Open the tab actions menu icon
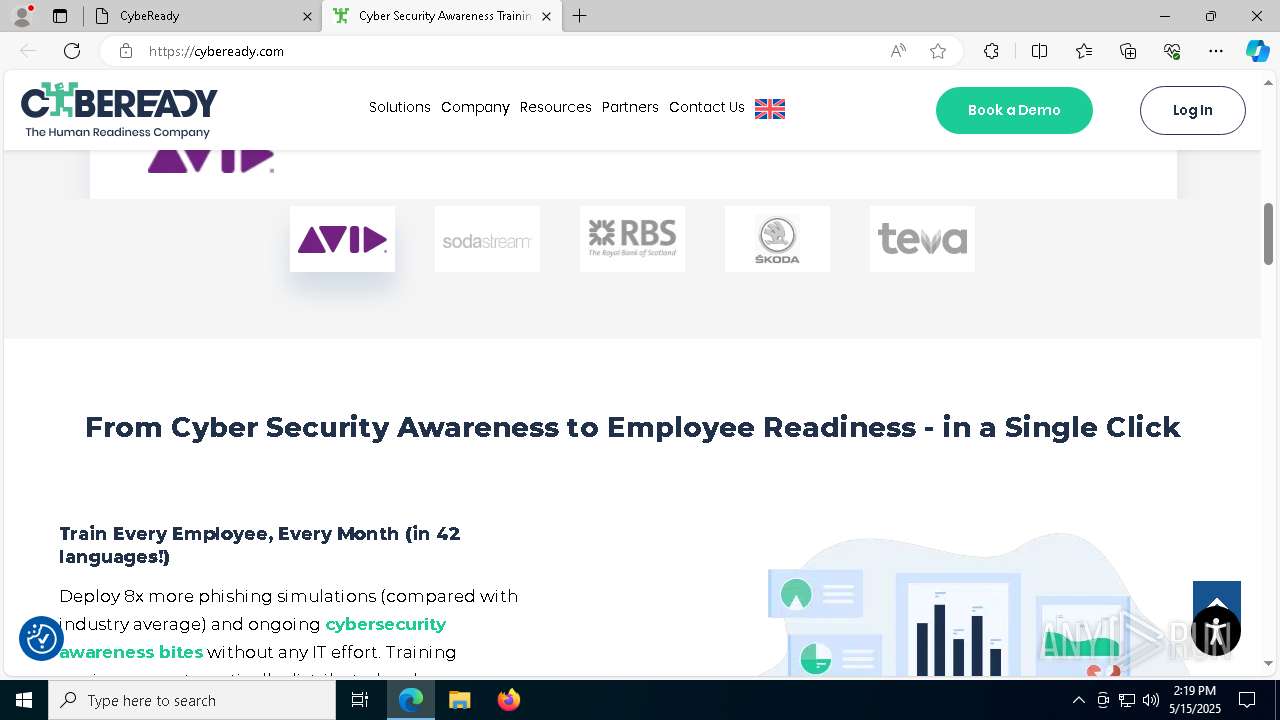Image resolution: width=1280 pixels, height=720 pixels. tap(60, 16)
